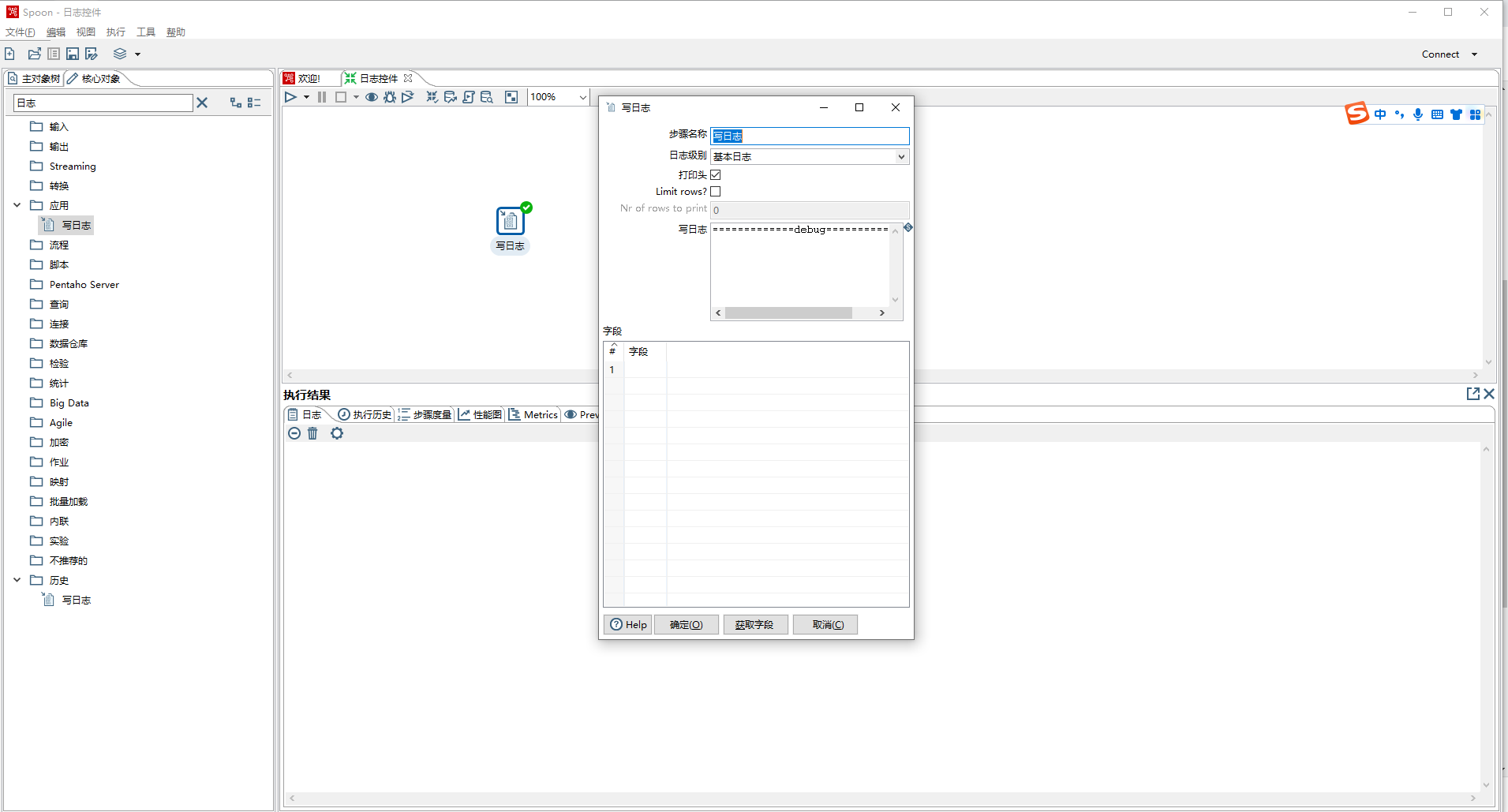This screenshot has width=1508, height=812.
Task: Expand all tree nodes icon
Action: point(236,103)
